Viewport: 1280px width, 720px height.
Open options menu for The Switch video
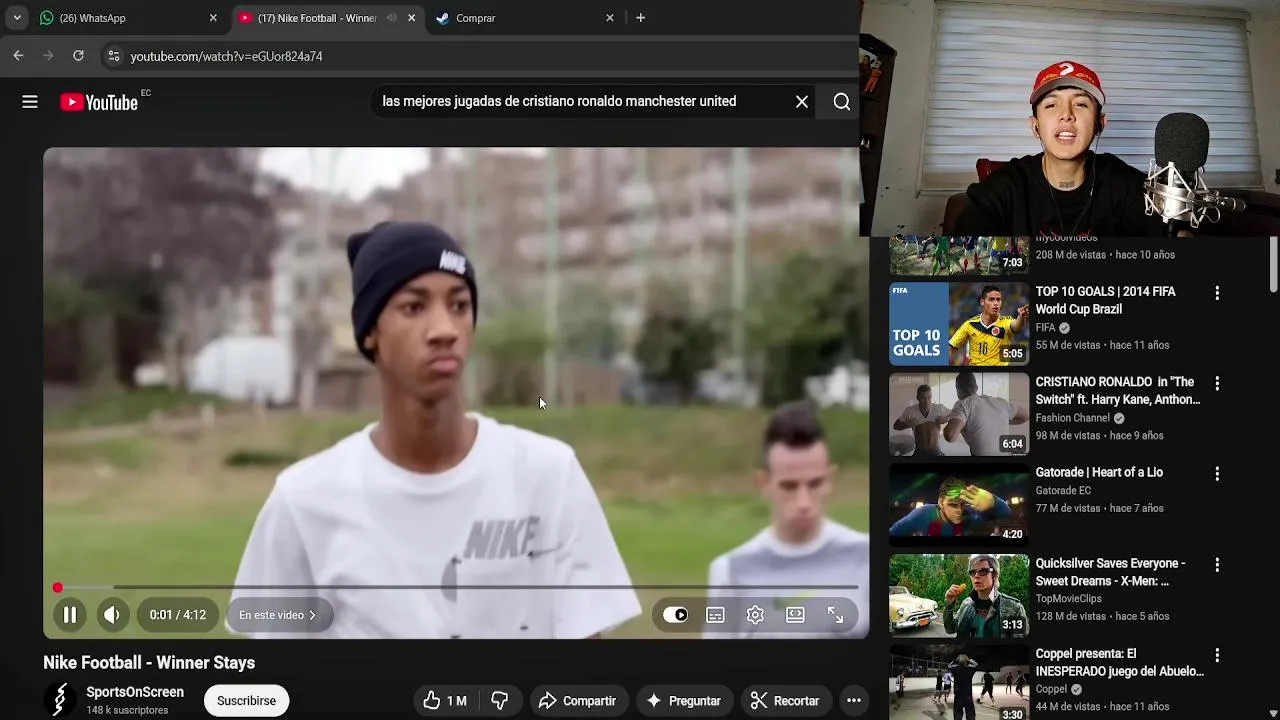(x=1217, y=383)
